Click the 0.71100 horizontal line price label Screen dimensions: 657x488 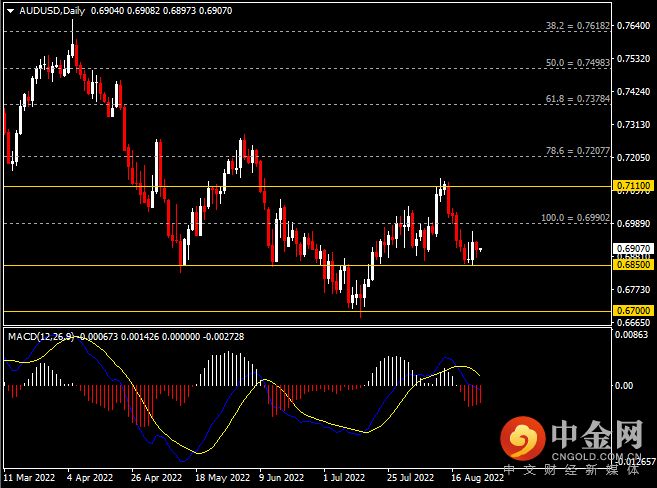pos(634,186)
